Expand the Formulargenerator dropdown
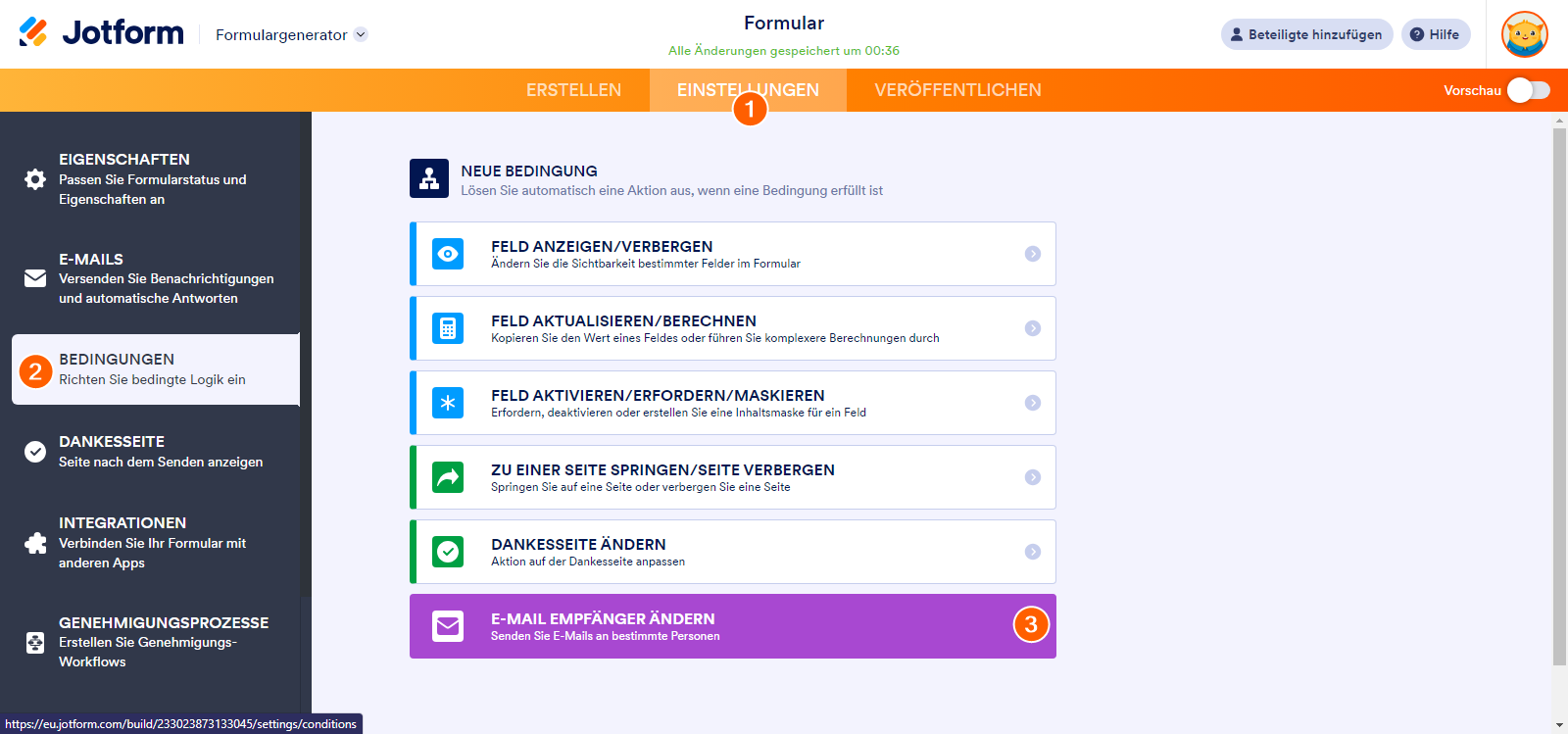The height and width of the screenshot is (734, 1568). (361, 34)
